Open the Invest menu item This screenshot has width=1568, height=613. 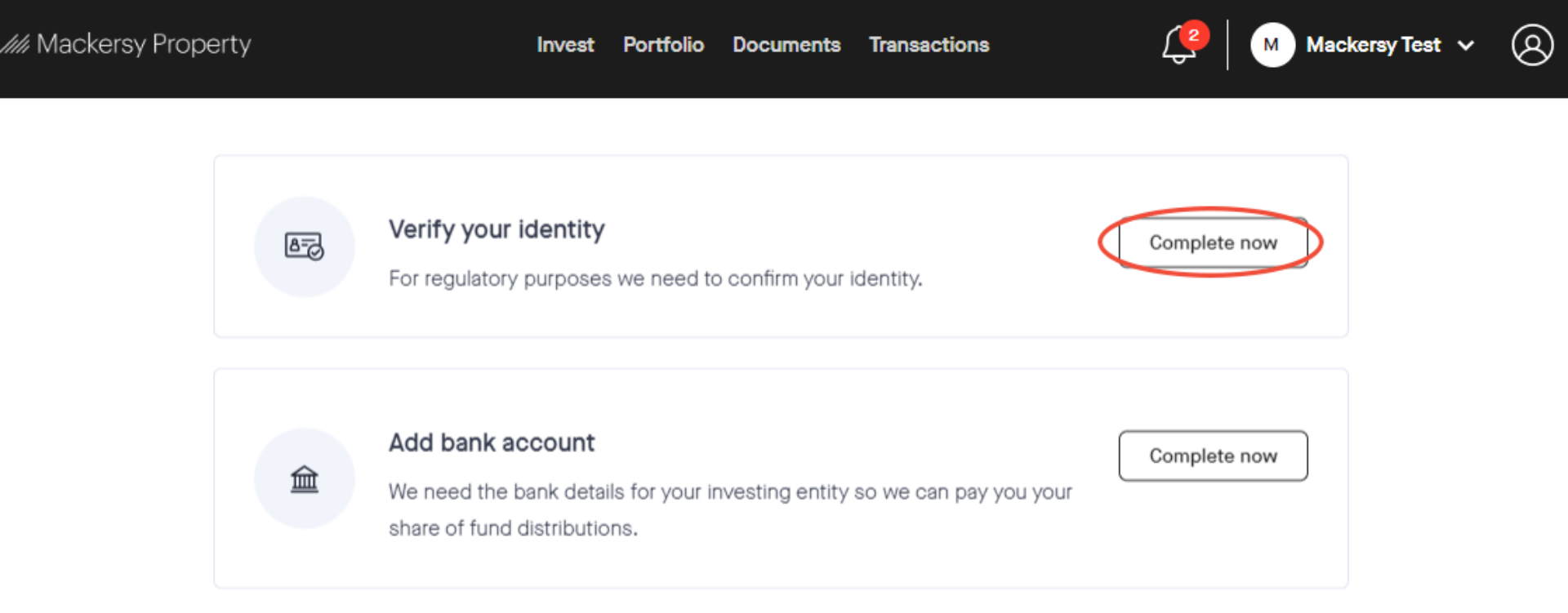[x=565, y=45]
